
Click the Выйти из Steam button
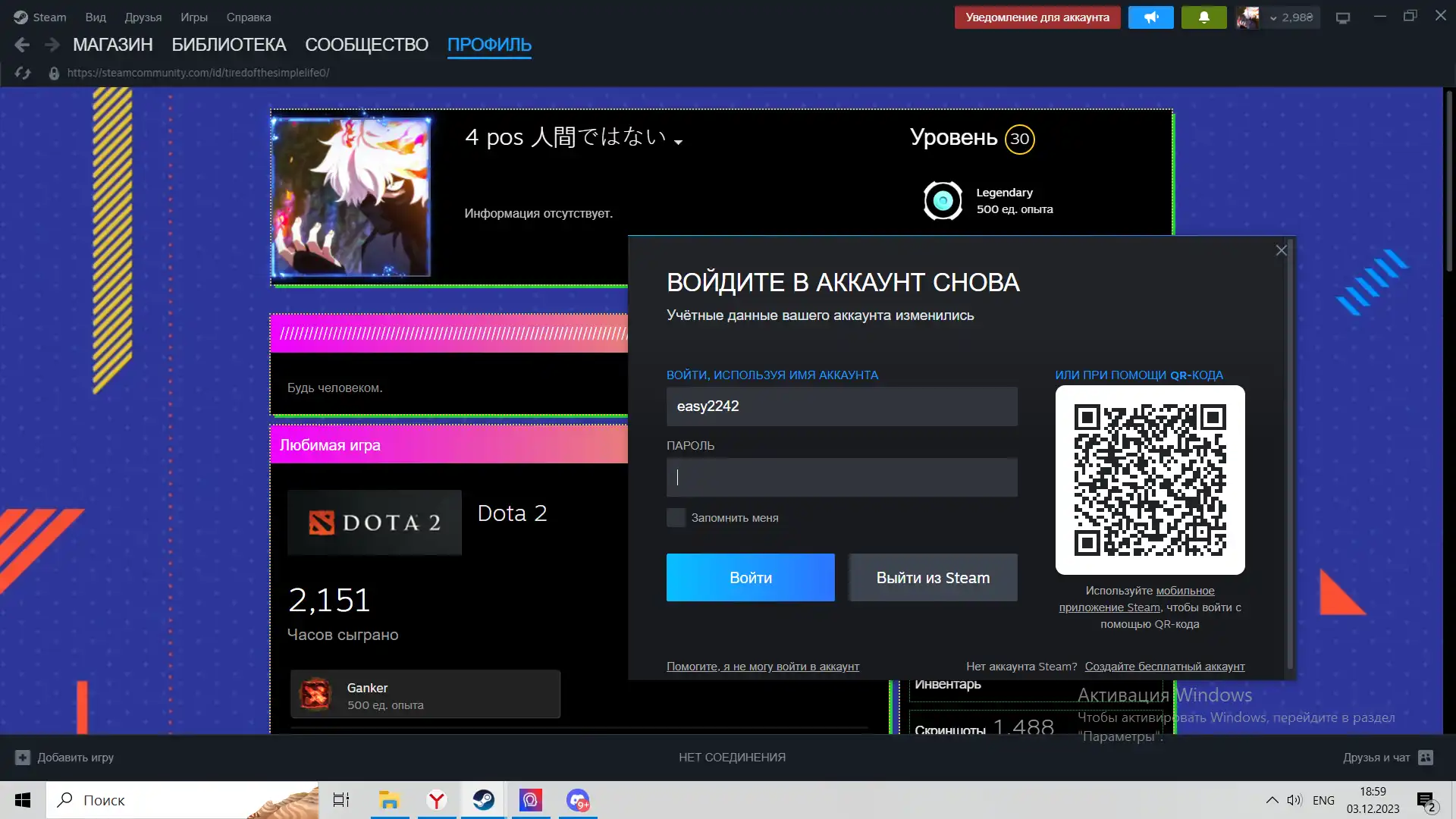[x=933, y=577]
